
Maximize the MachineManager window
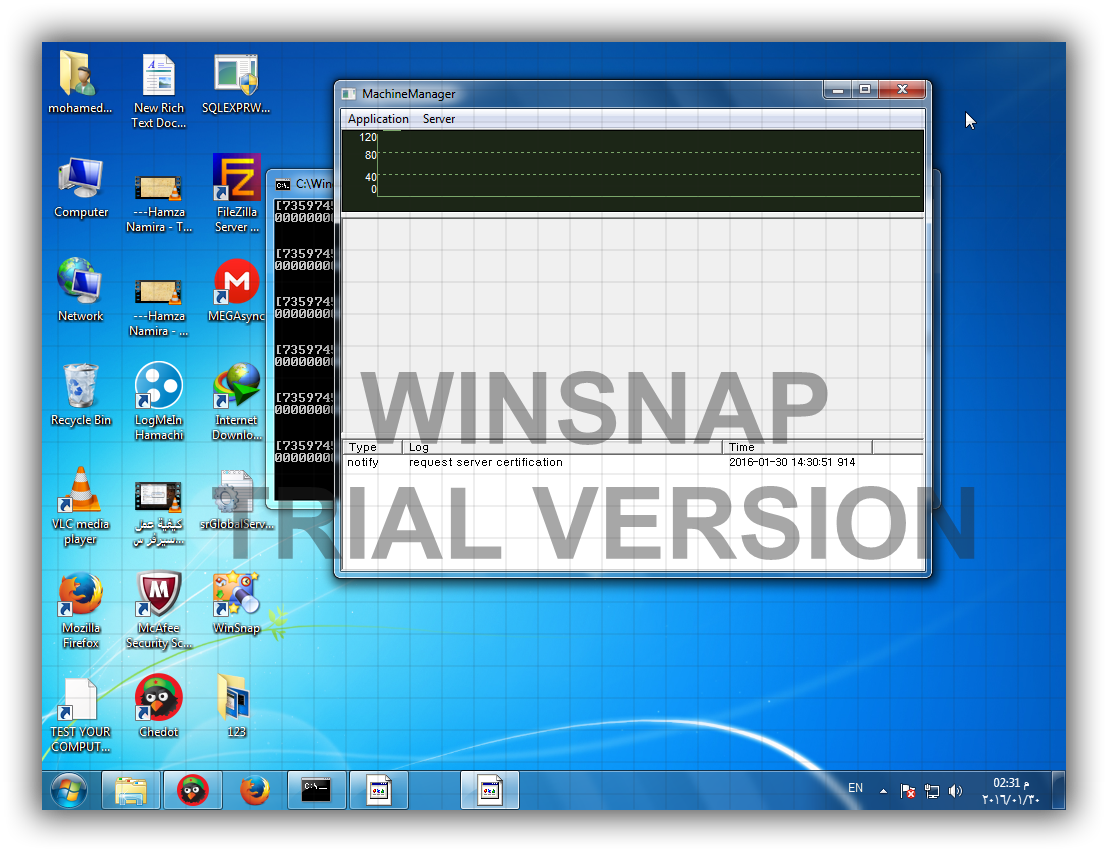(x=865, y=90)
